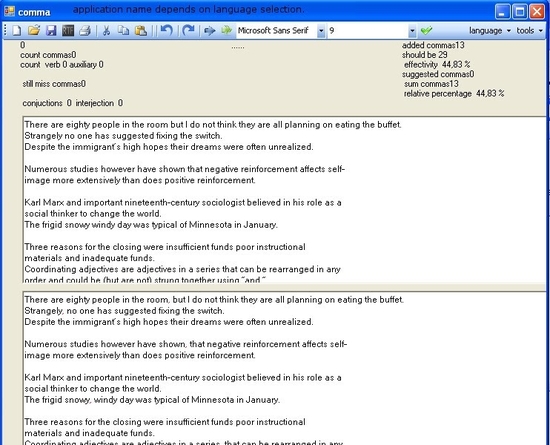Screen dimensions: 550x445
Task: Click the 'relative percentage 44,83 %' label
Action: click(x=454, y=94)
